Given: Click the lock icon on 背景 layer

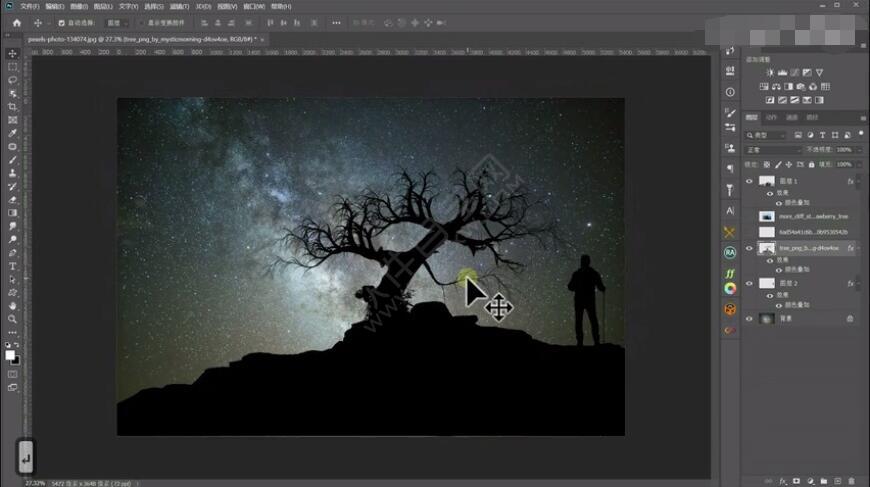Looking at the screenshot, I should [x=850, y=319].
